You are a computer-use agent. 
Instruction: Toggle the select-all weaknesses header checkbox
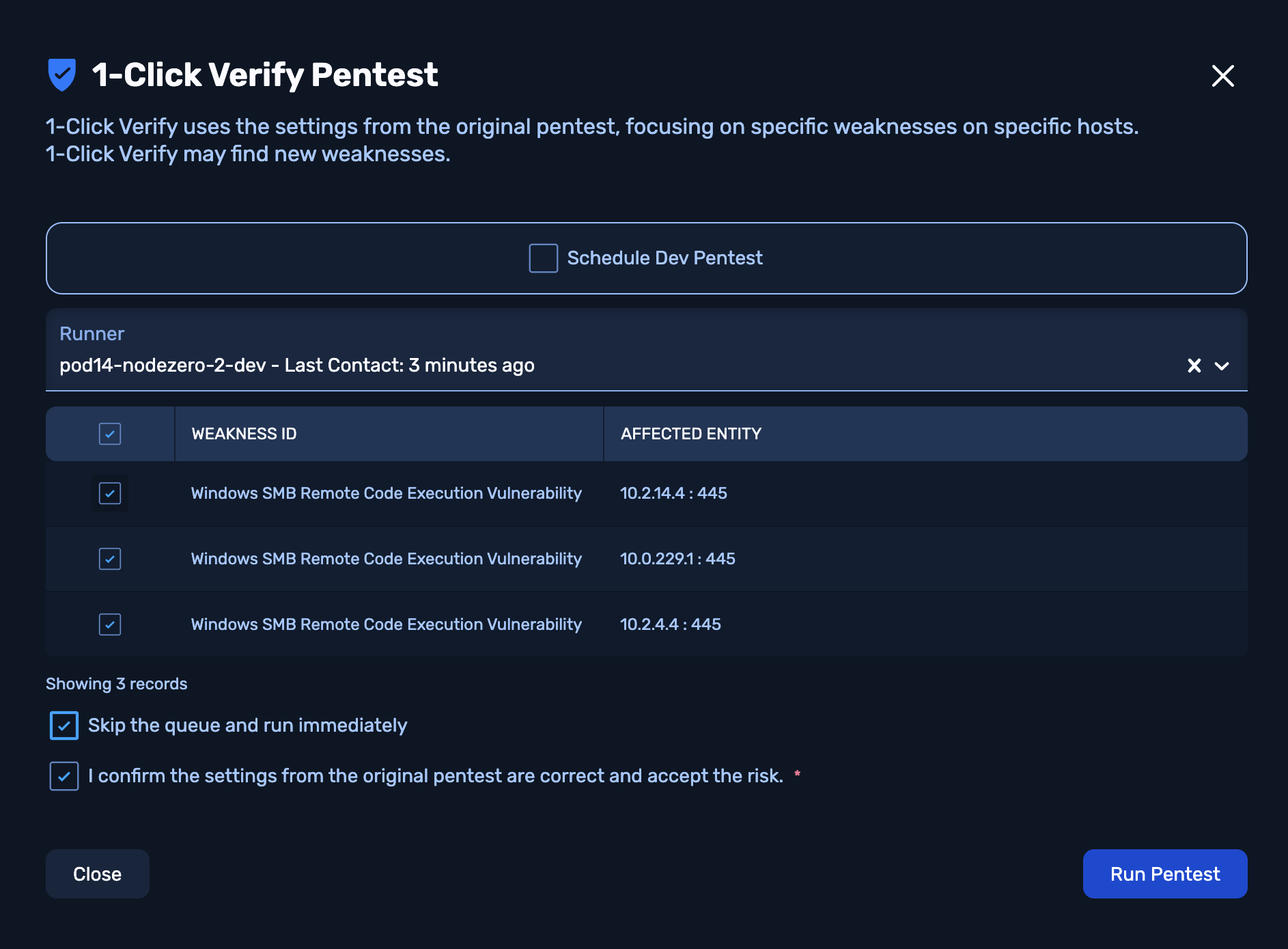click(110, 434)
